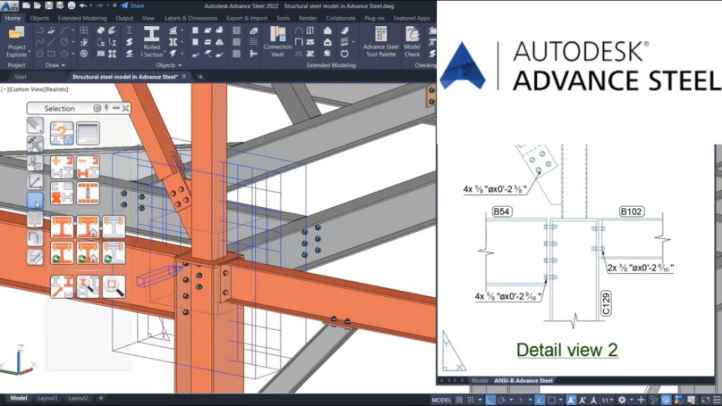This screenshot has width=722, height=406.
Task: Click the Share button in title bar
Action: click(134, 5)
